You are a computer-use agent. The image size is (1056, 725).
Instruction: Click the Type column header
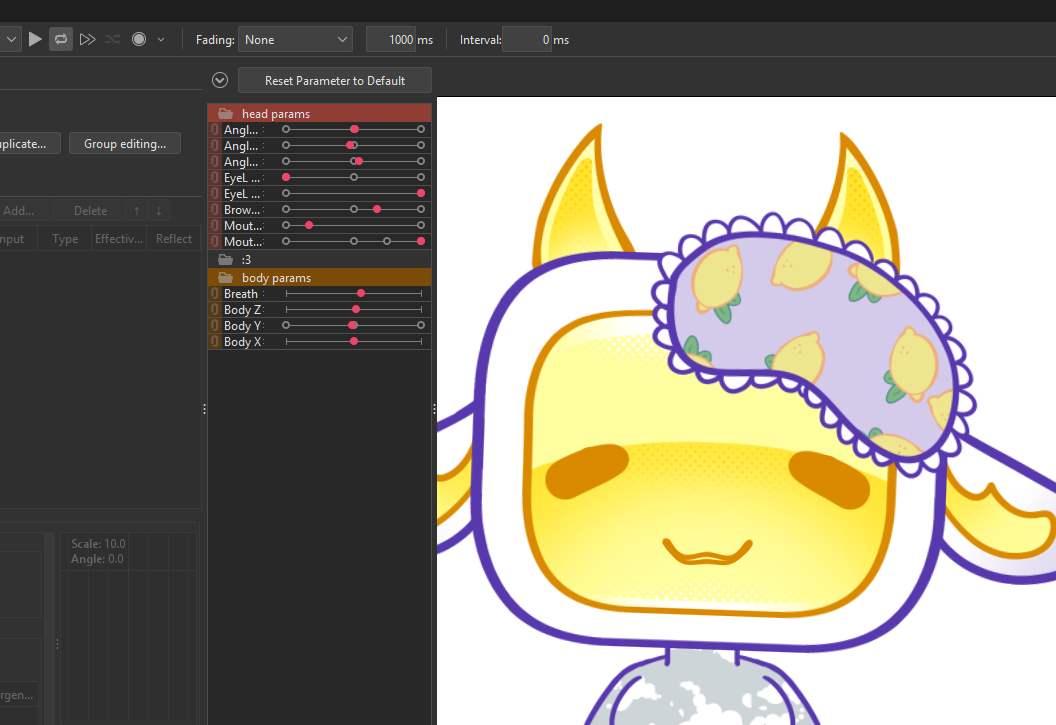click(x=65, y=239)
